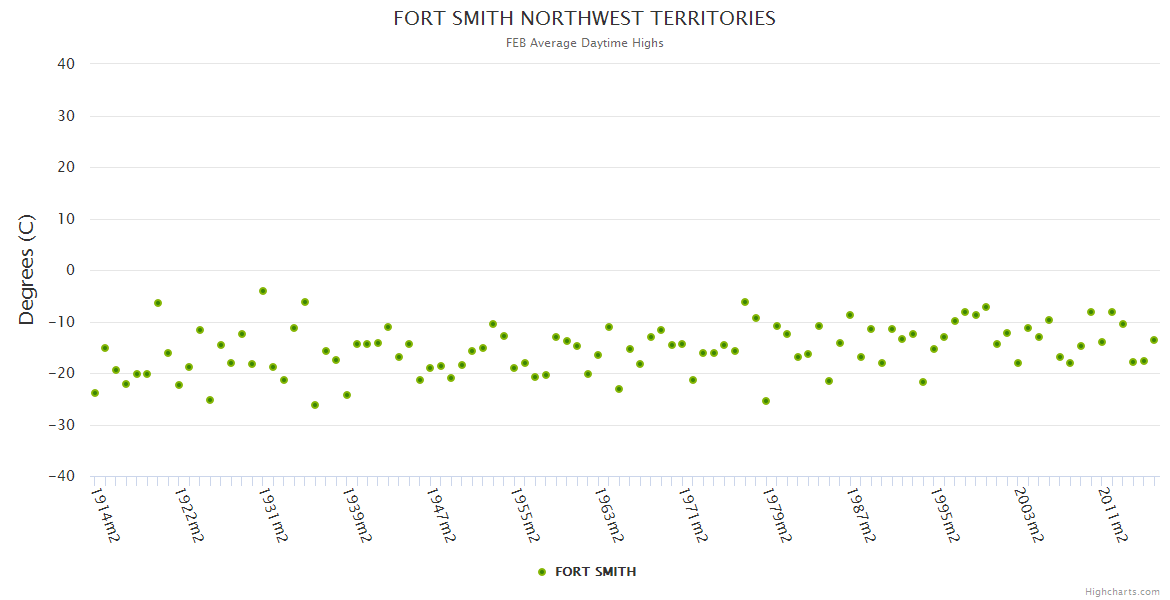The width and height of the screenshot is (1170, 600).
Task: Open the Highcharts.com credit link
Action: click(1122, 592)
